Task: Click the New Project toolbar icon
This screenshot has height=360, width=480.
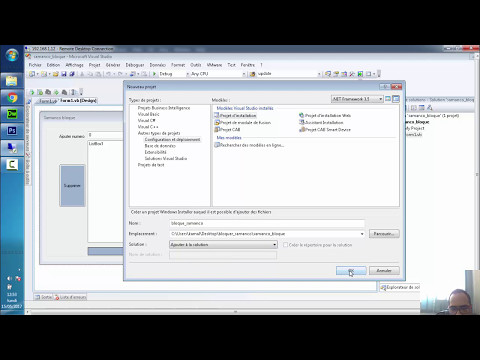Action: [x=32, y=74]
